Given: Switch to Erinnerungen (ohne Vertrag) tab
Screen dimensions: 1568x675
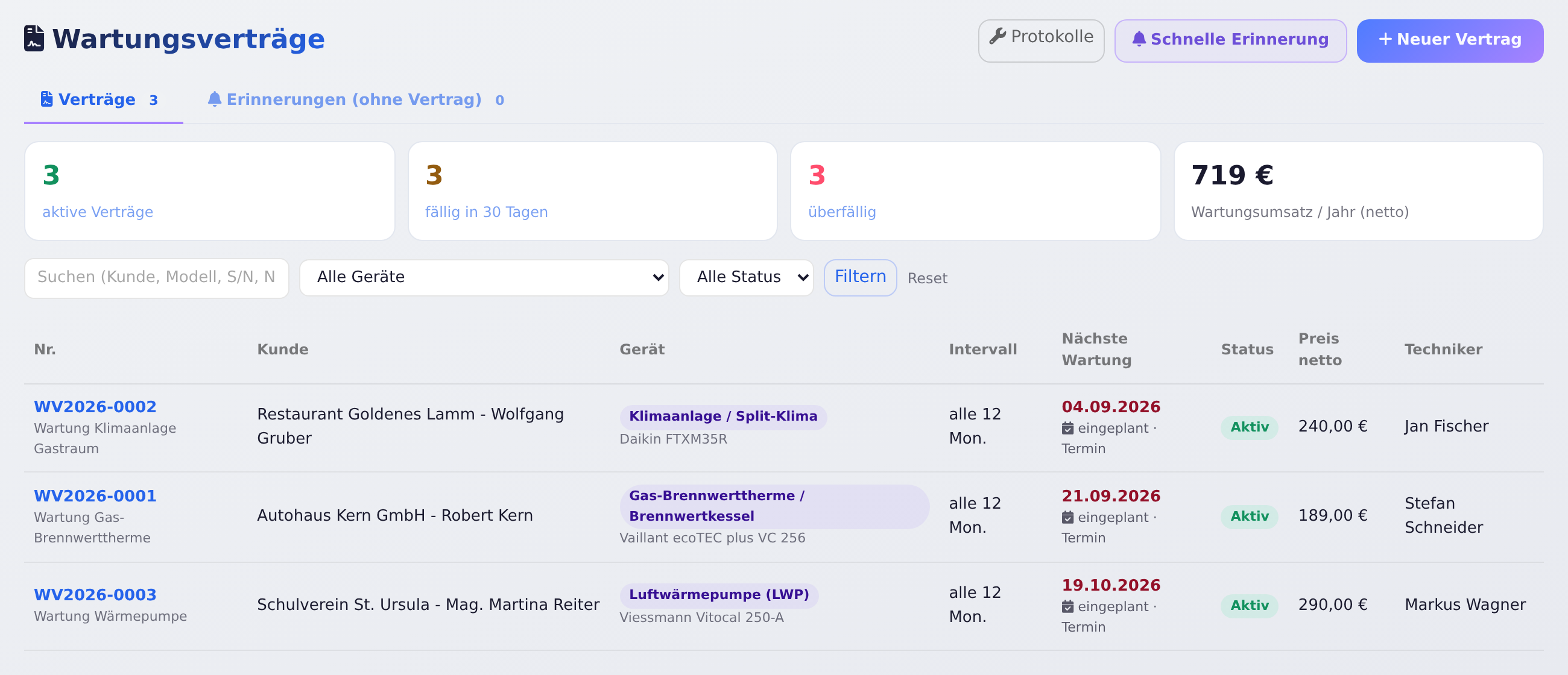Looking at the screenshot, I should (x=356, y=99).
